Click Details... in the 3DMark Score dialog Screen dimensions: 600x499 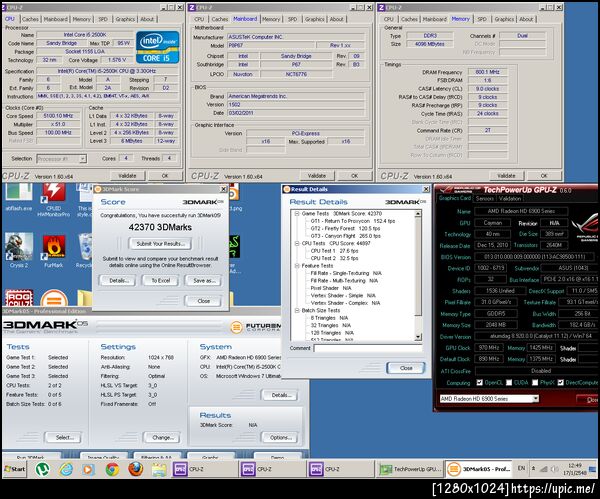[119, 280]
